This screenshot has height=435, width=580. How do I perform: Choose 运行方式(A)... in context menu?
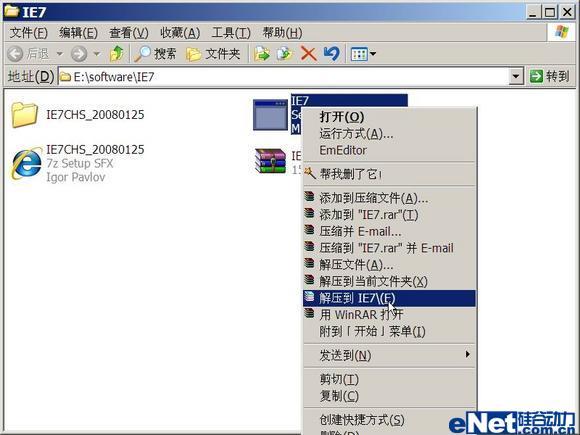point(389,134)
